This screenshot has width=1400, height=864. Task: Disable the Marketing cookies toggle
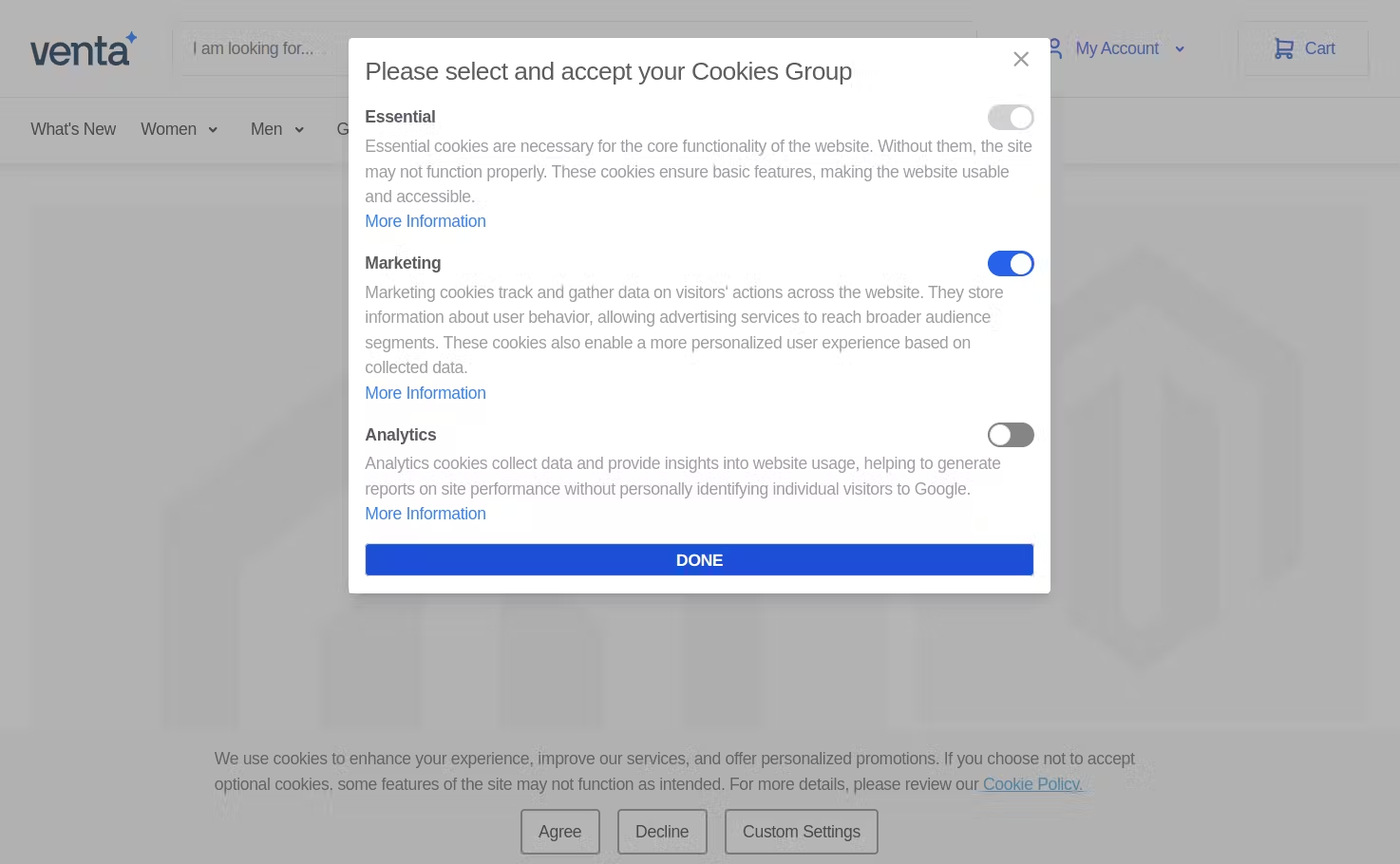tap(1011, 263)
